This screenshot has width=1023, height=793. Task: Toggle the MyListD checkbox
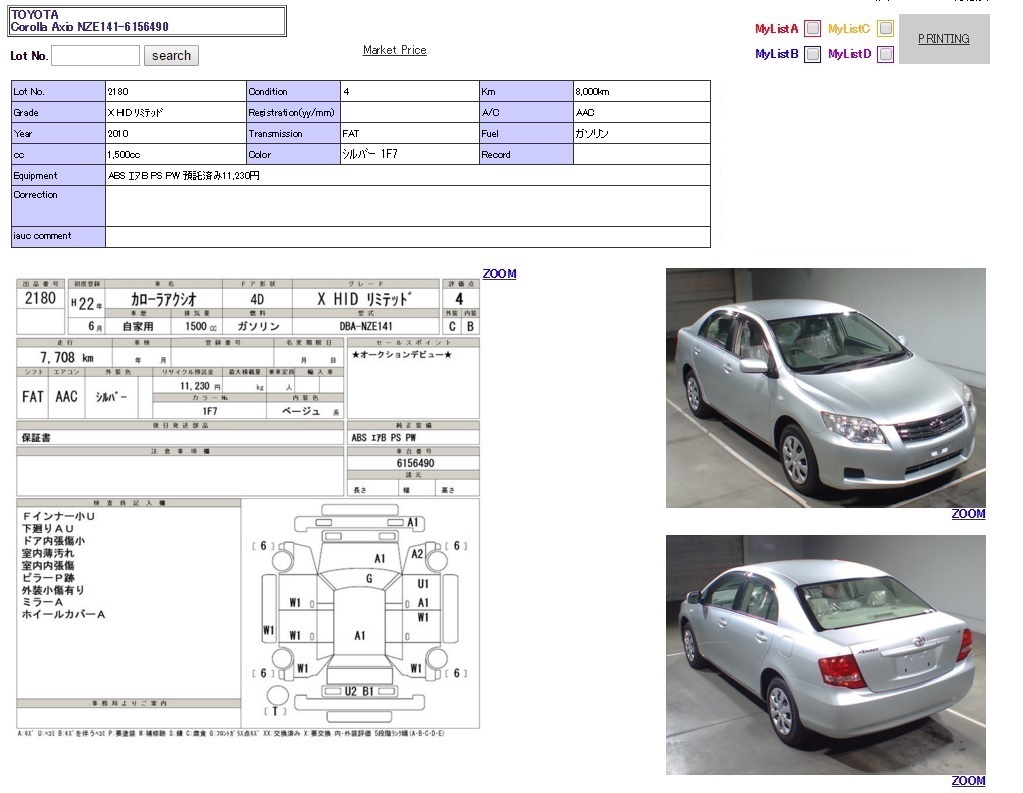885,55
